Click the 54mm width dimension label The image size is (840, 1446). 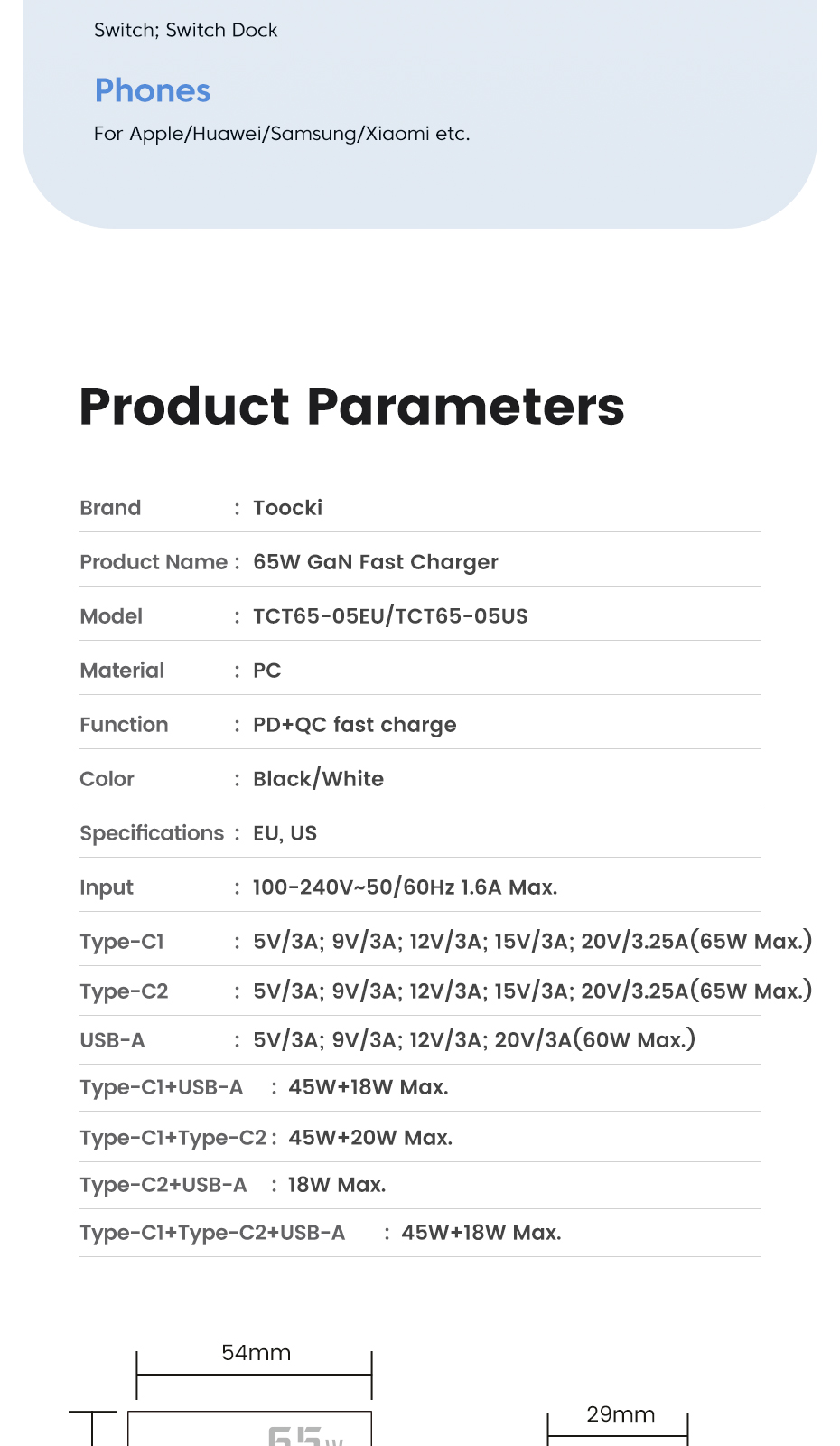256,1353
